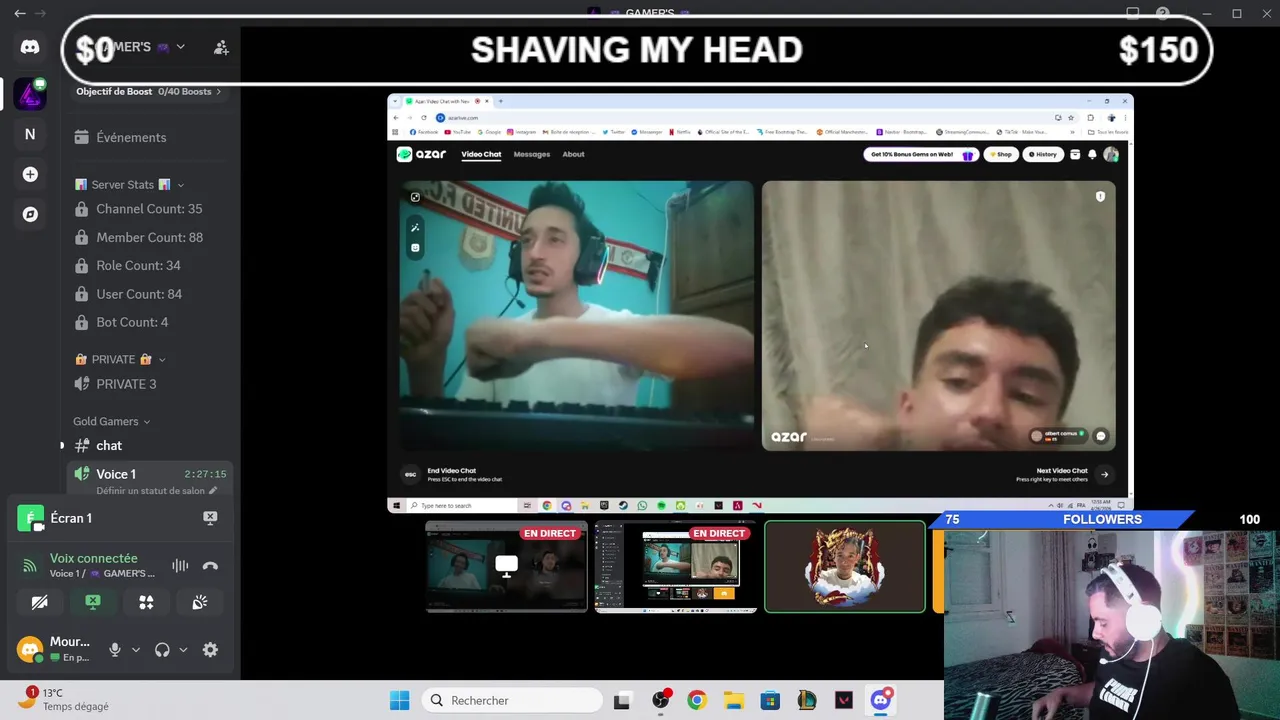Open League of Legends taskbar icon

(x=807, y=700)
